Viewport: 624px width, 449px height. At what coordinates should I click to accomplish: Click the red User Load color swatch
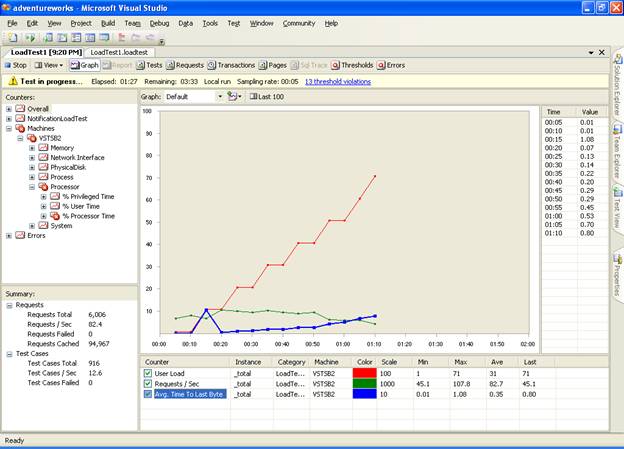(x=365, y=373)
